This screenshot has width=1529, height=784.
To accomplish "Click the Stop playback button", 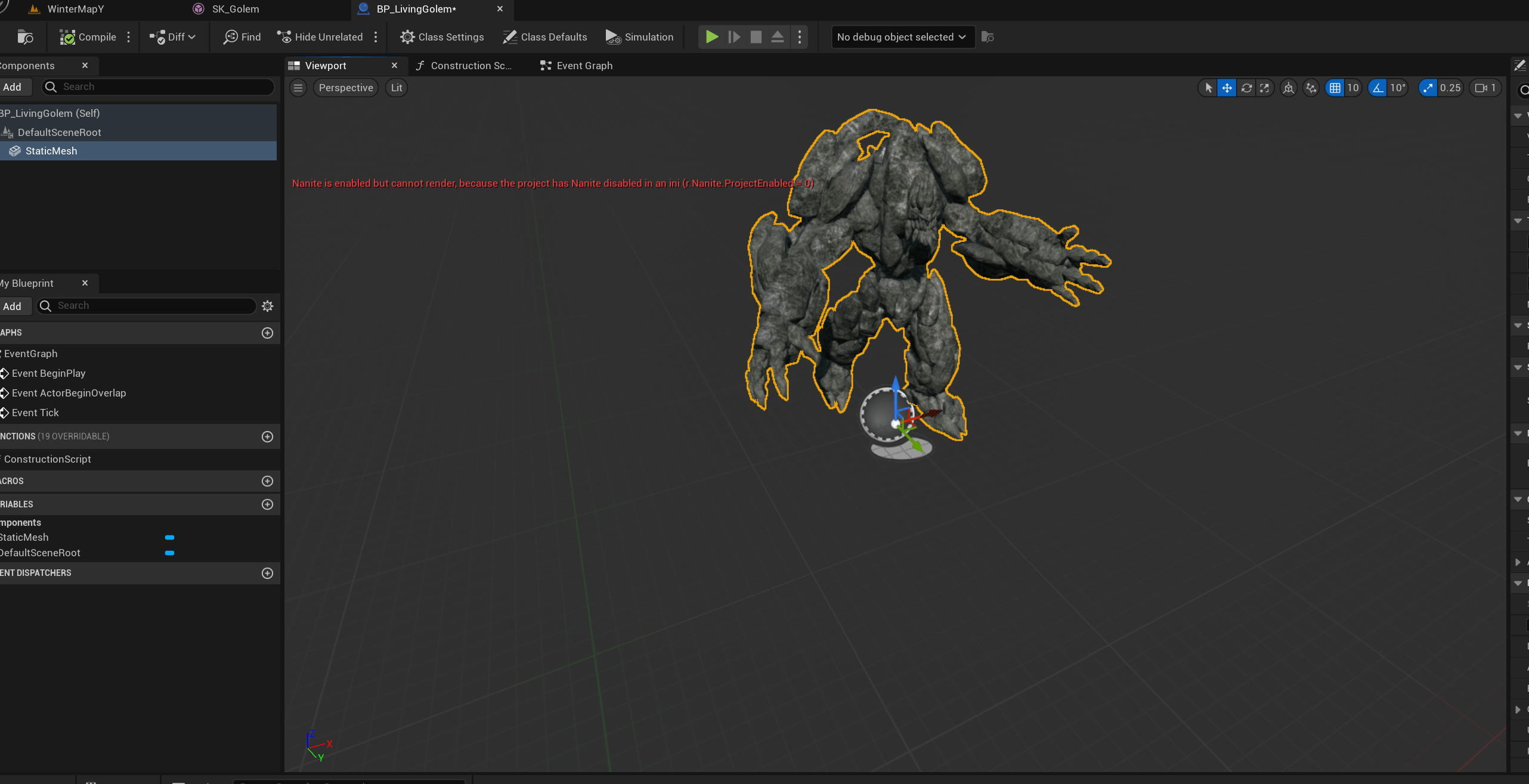I will click(x=756, y=37).
